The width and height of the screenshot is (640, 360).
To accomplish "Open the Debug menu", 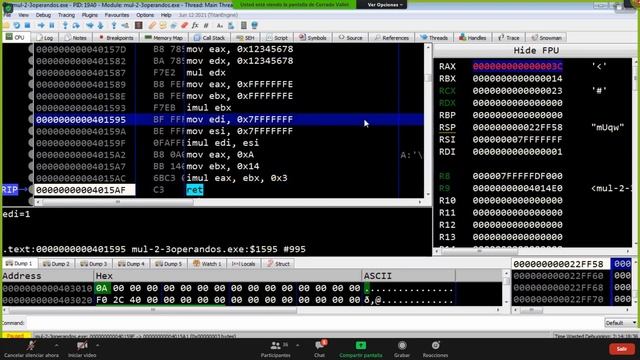I will 43,15.
